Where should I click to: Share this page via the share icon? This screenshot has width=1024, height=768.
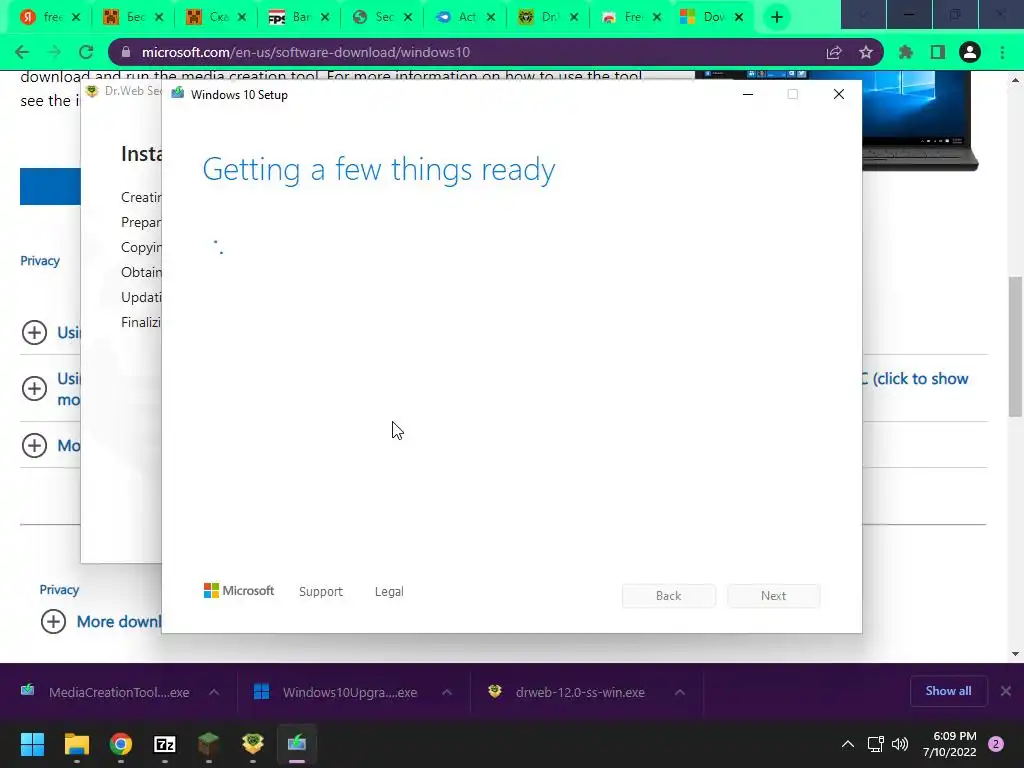pos(833,52)
